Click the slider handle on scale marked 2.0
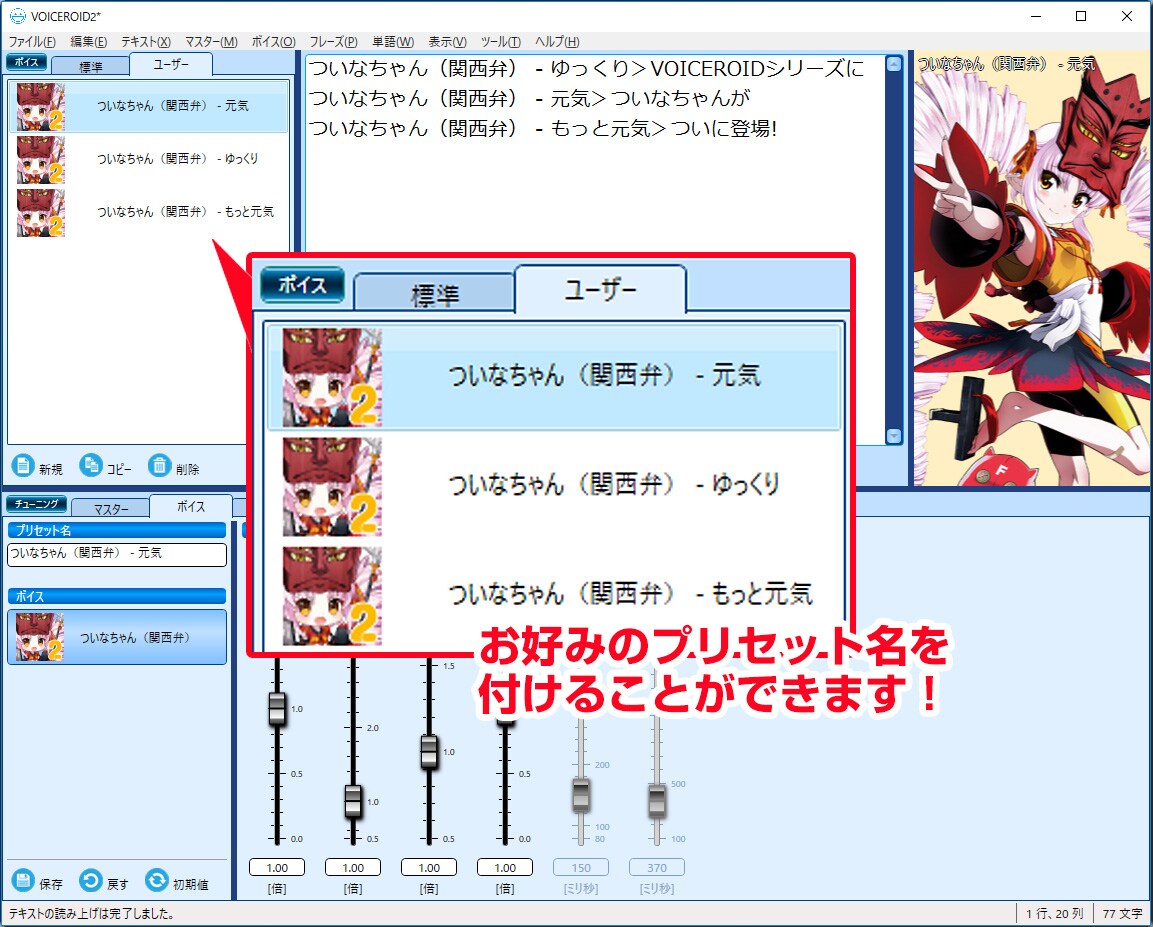This screenshot has width=1153, height=927. click(x=353, y=801)
